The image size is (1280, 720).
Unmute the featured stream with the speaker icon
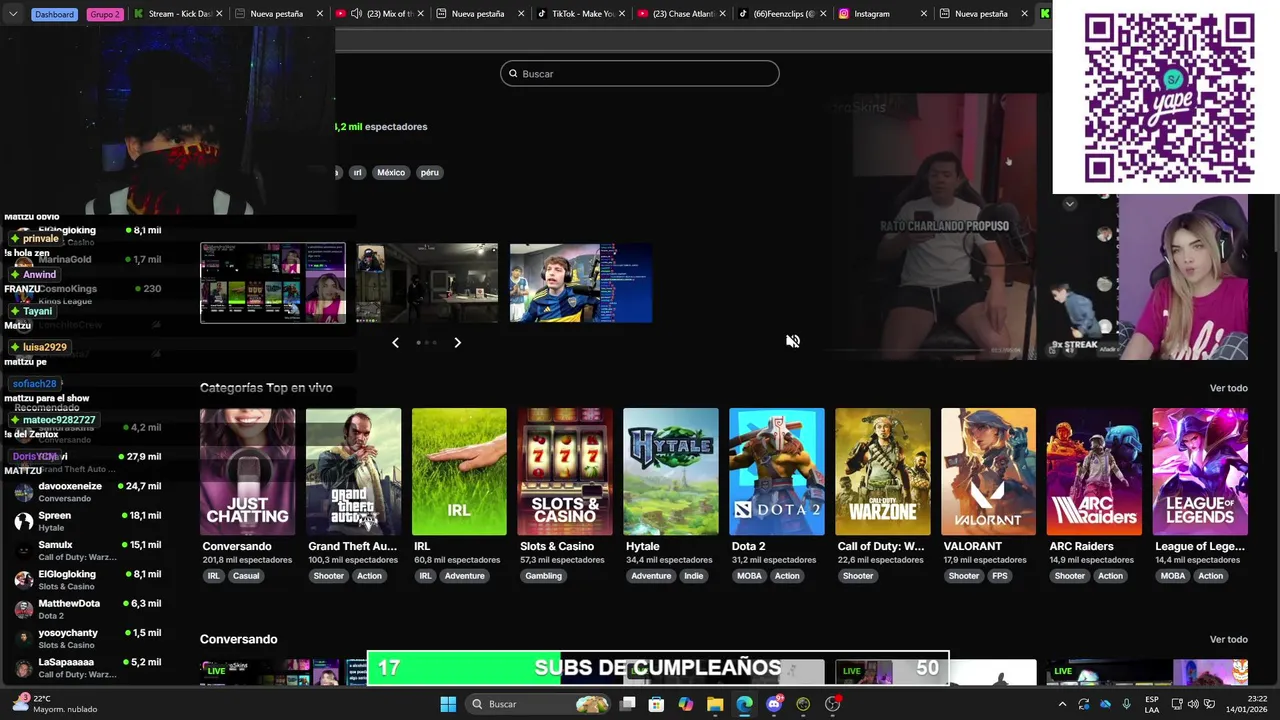[x=793, y=341]
